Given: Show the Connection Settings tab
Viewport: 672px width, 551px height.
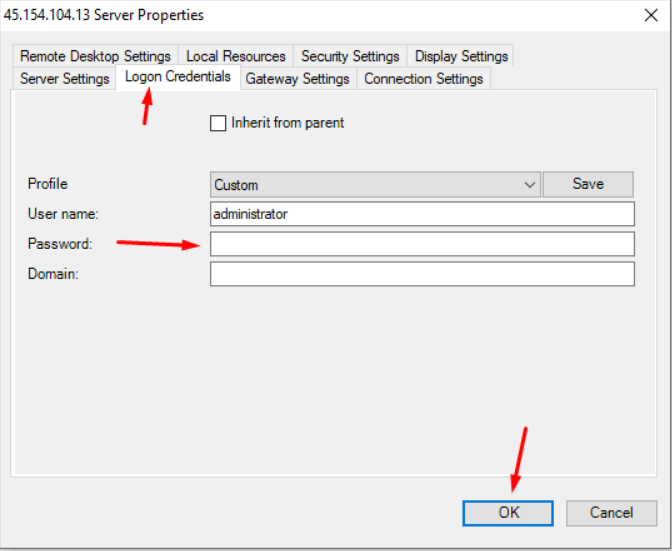Looking at the screenshot, I should pyautogui.click(x=423, y=78).
